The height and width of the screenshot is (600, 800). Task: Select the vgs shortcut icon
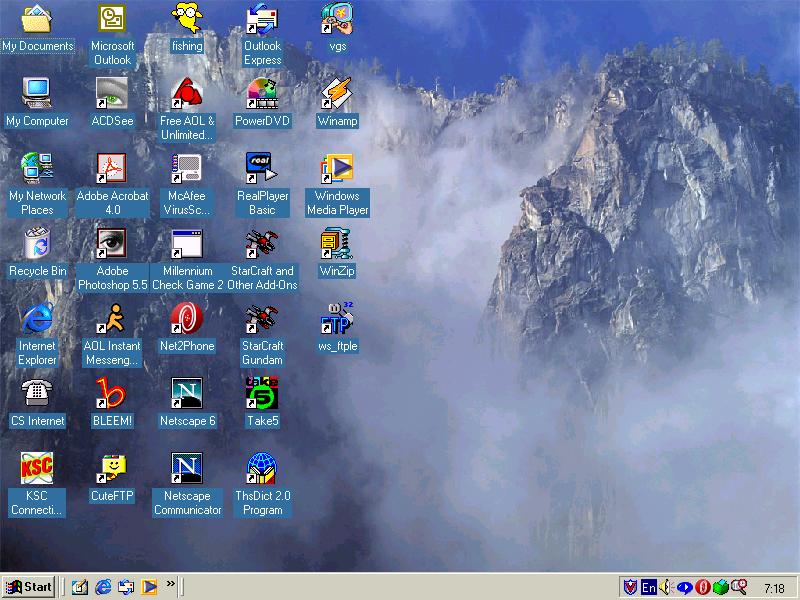(x=337, y=18)
